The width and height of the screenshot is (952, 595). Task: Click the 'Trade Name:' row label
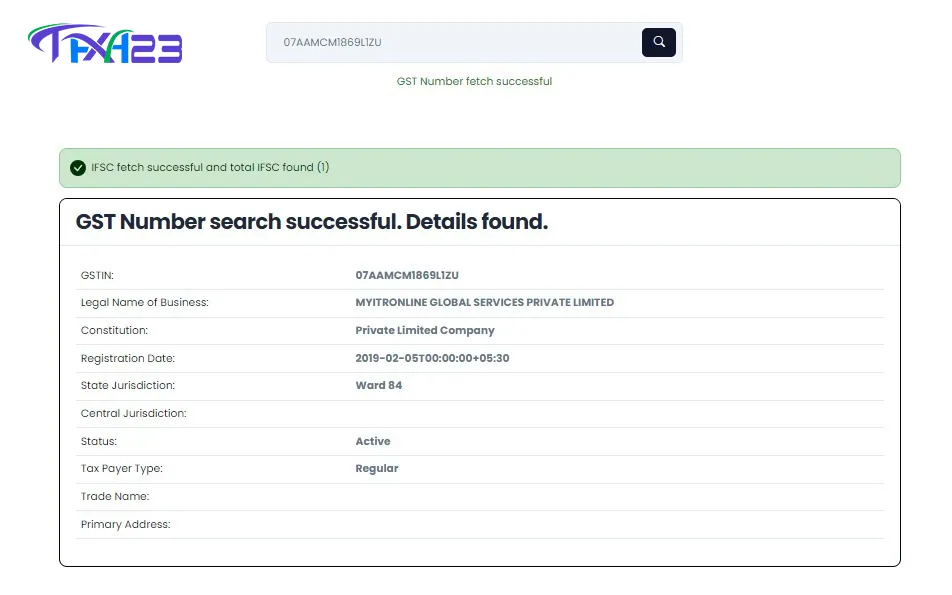tap(114, 496)
